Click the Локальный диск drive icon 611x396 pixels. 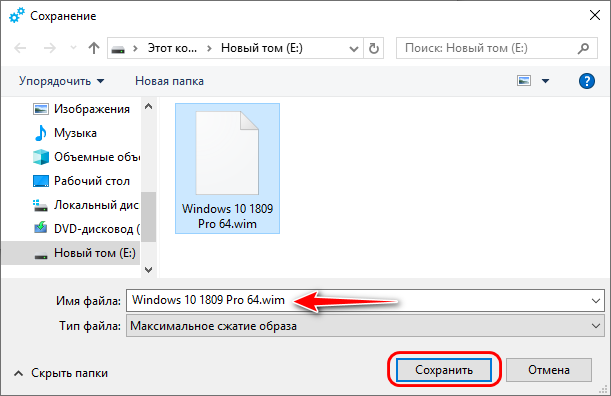tap(40, 205)
